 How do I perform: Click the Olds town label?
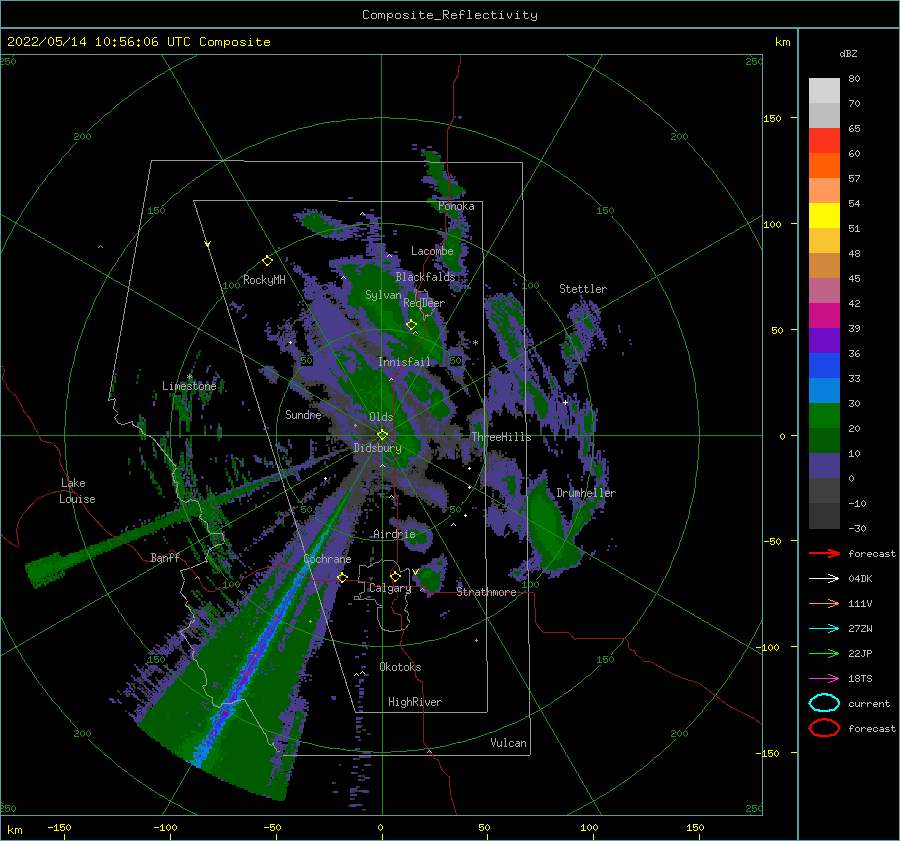[x=381, y=417]
